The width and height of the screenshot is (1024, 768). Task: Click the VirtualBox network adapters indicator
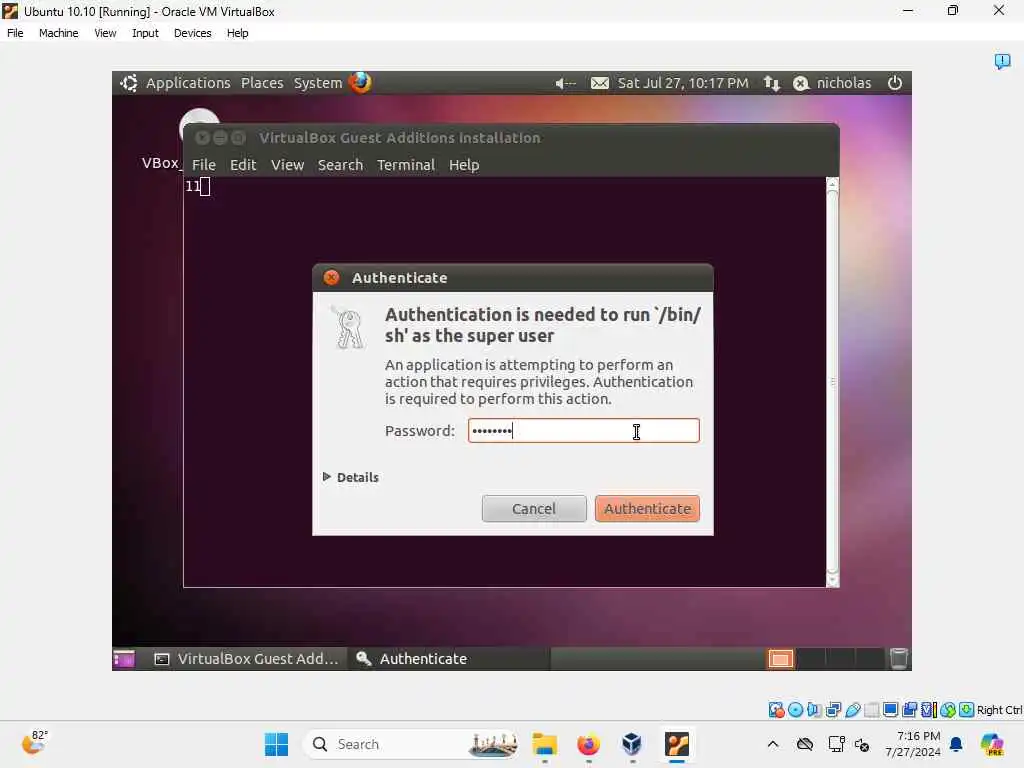(833, 710)
